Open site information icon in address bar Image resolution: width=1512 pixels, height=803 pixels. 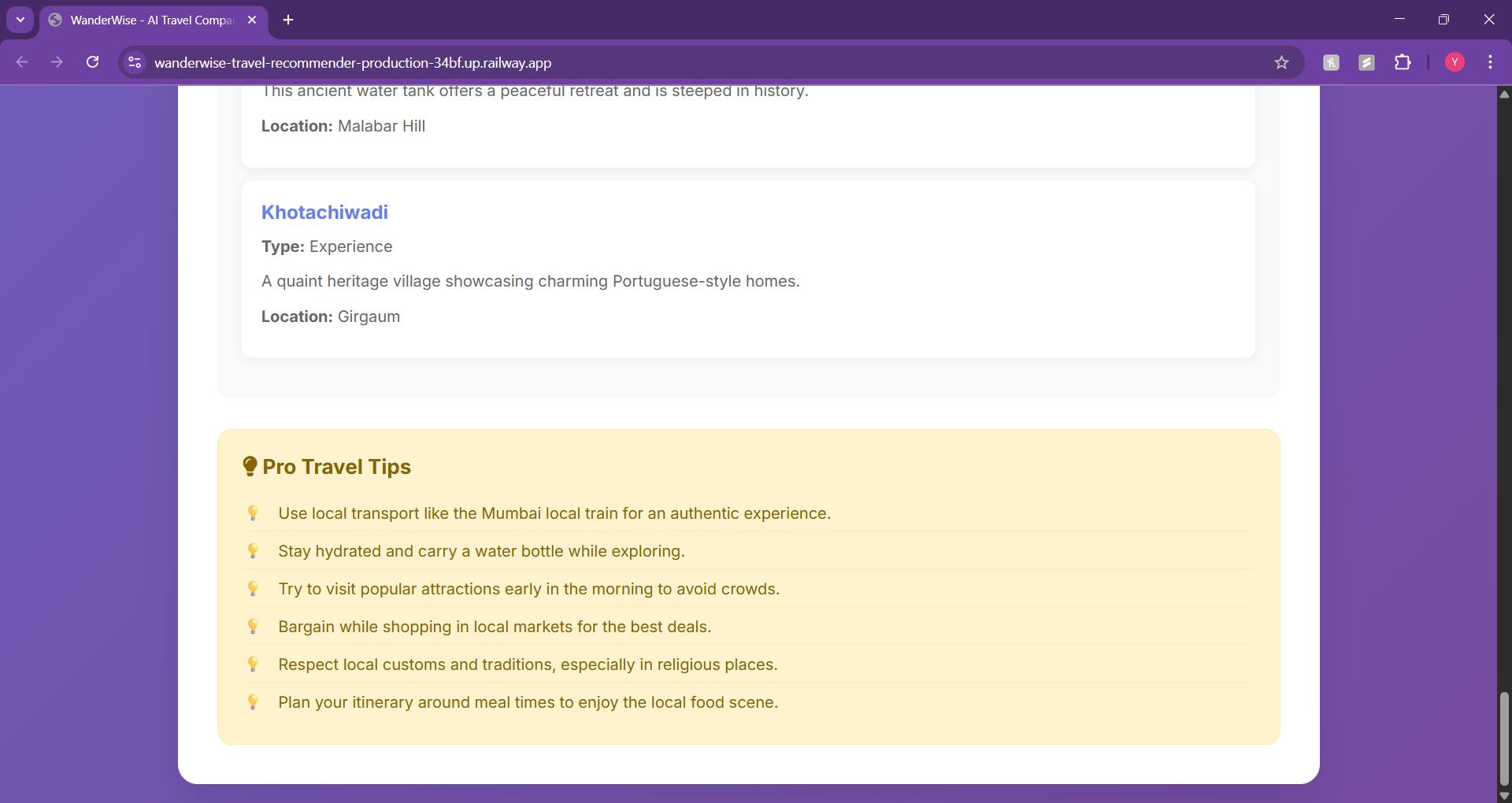135,62
